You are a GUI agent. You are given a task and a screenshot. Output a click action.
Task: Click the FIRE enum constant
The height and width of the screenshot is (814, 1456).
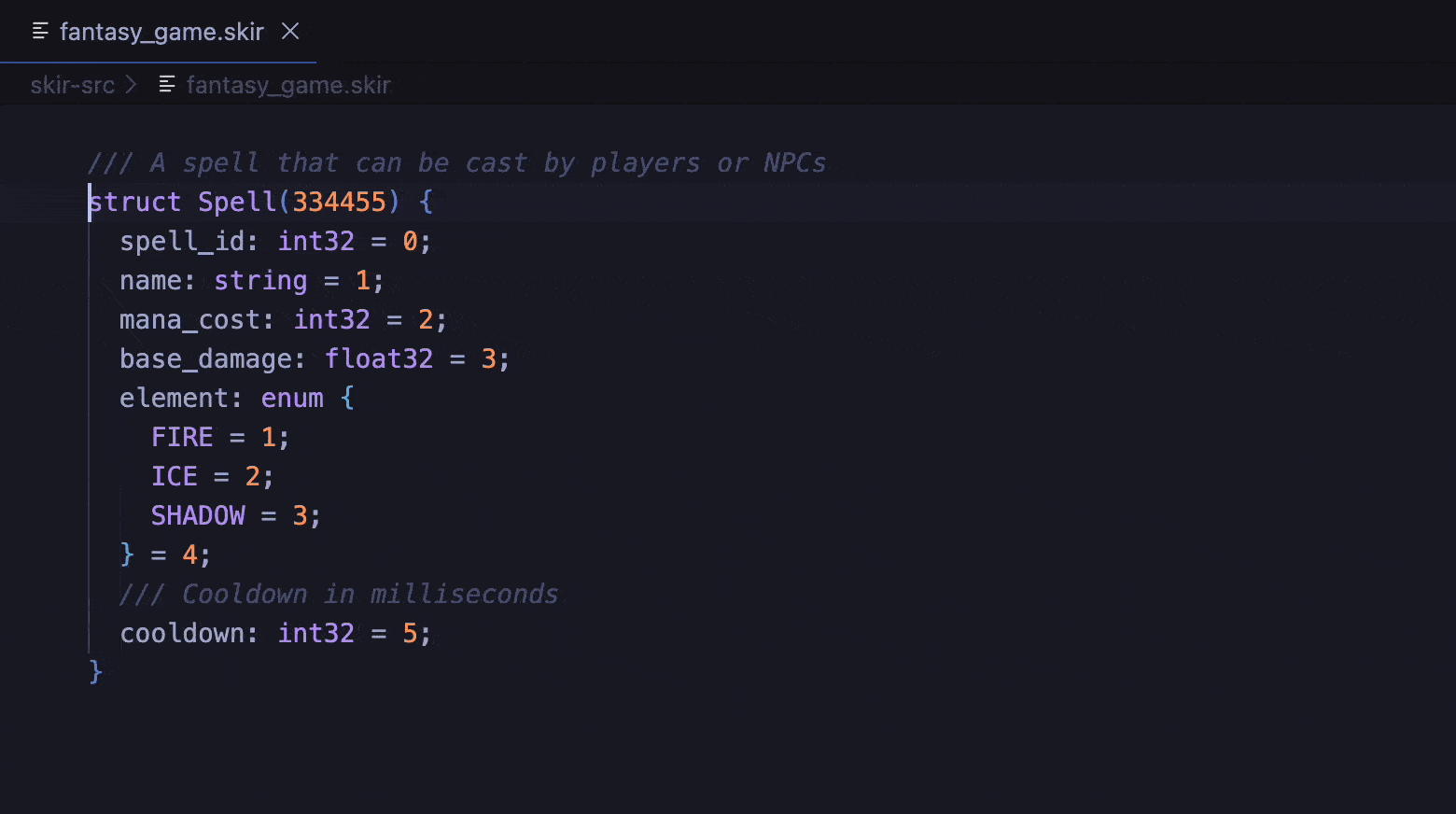182,438
